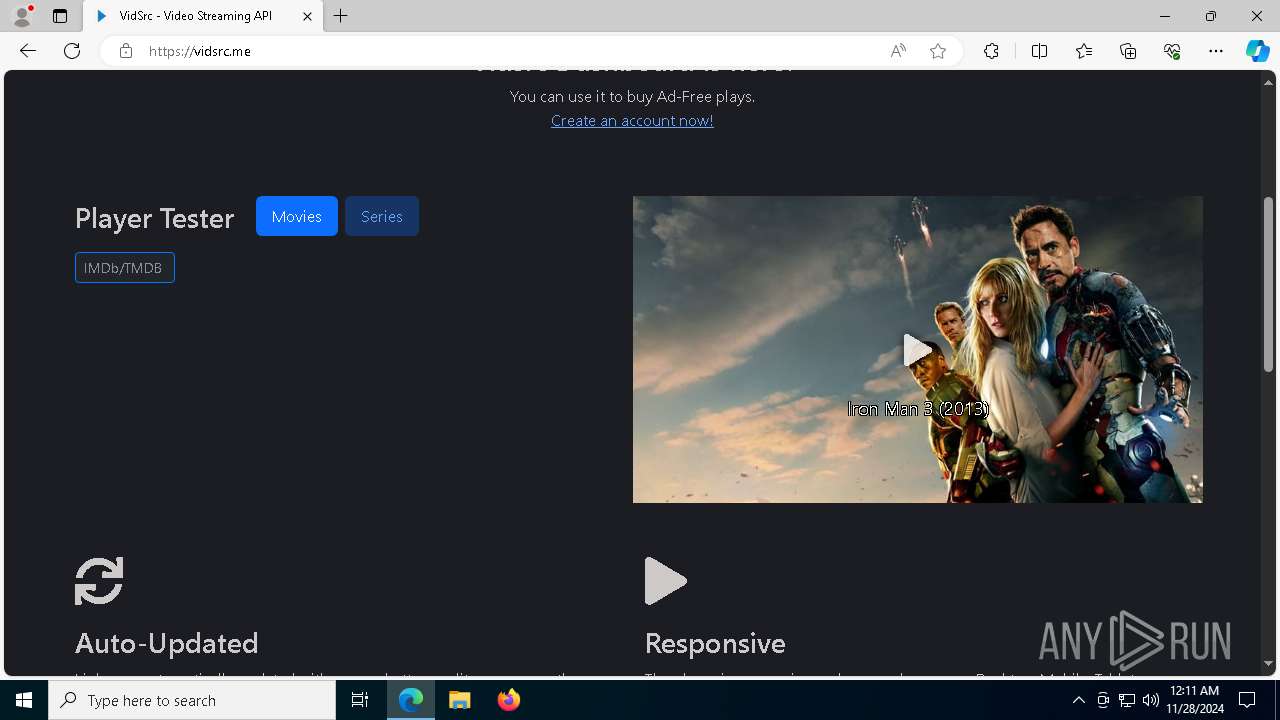Open File Explorer from the taskbar
The width and height of the screenshot is (1280, 720).
460,700
